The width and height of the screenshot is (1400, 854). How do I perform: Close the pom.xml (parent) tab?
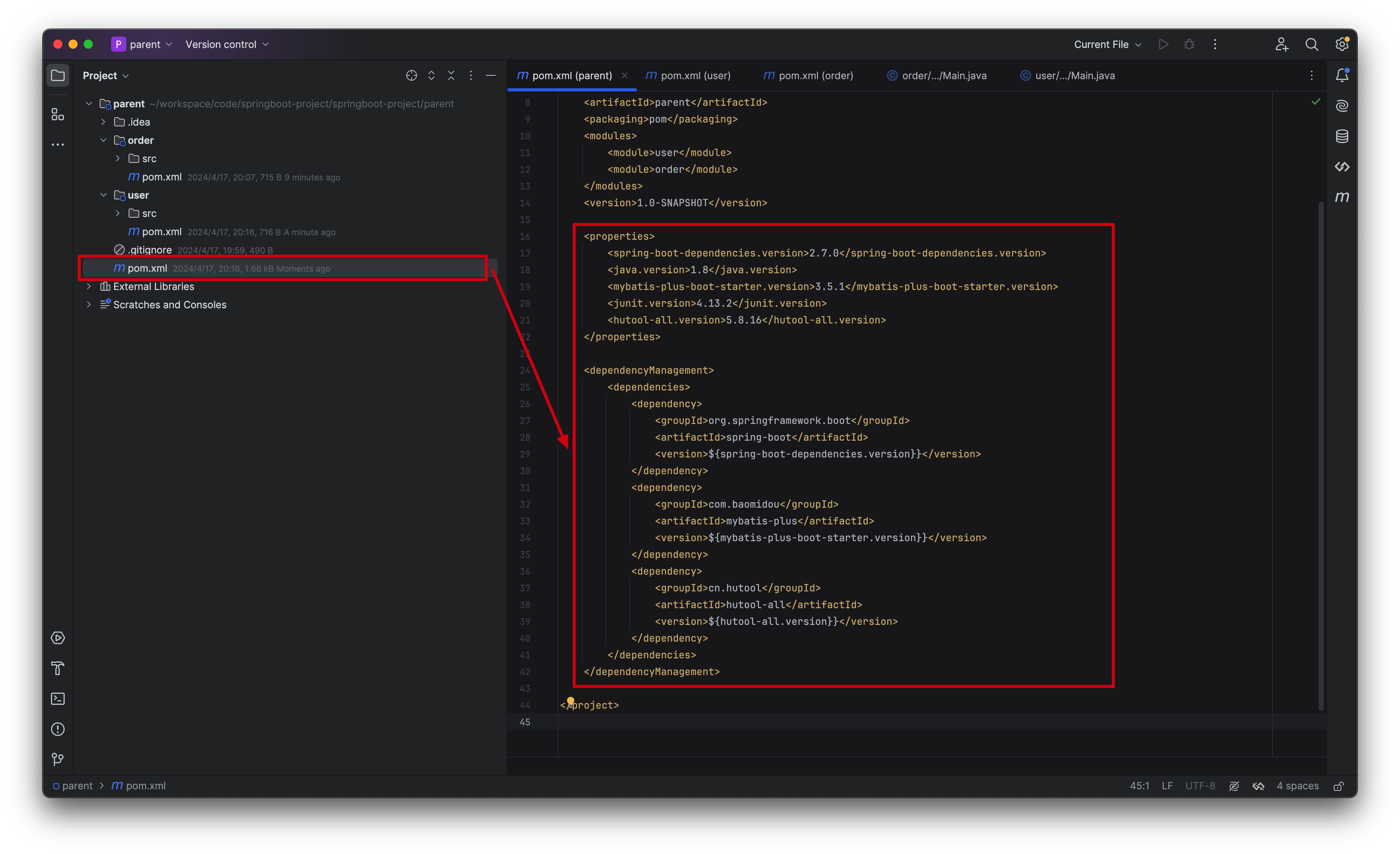coord(624,76)
